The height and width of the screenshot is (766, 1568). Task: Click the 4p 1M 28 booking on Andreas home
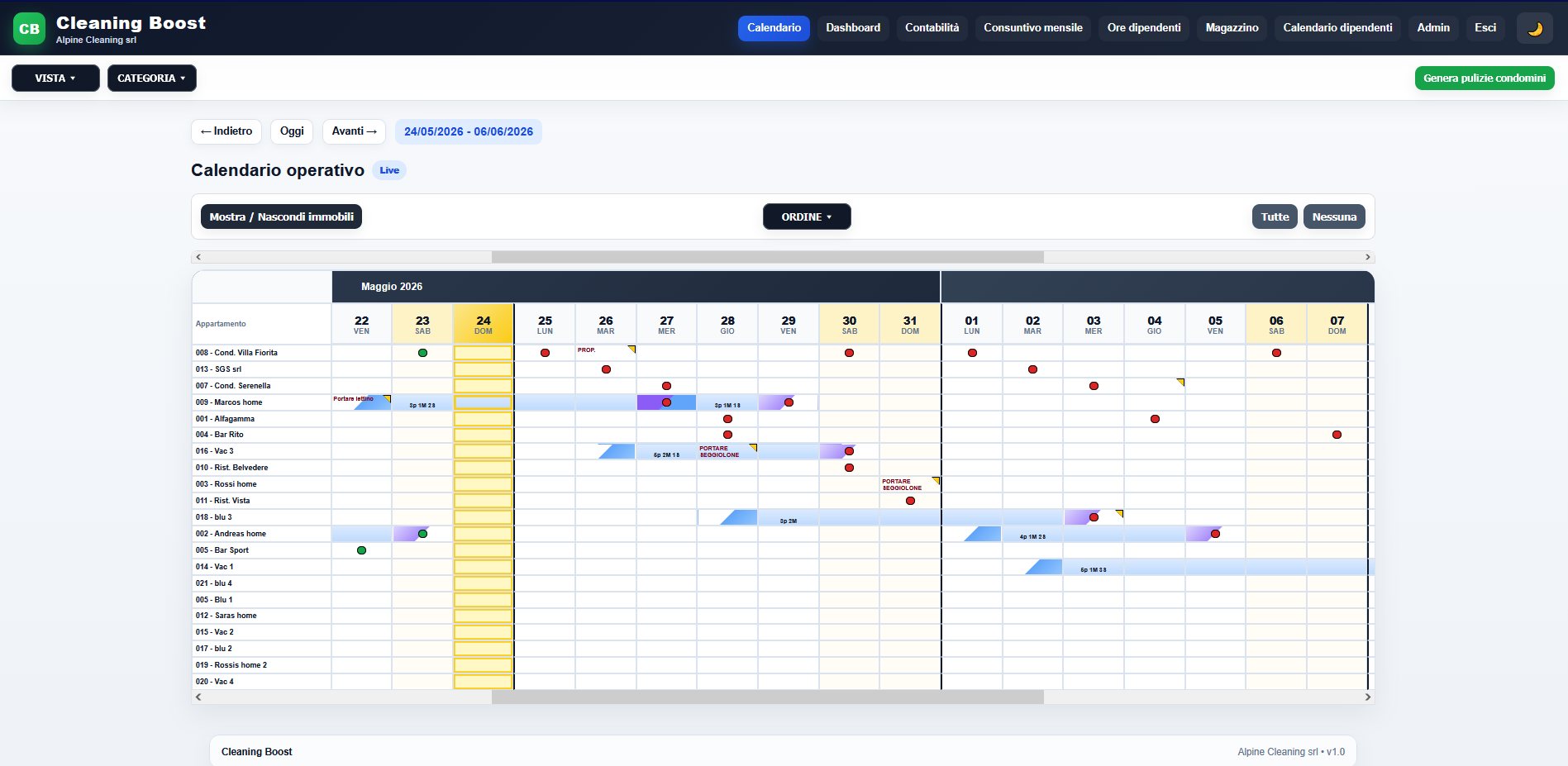tap(1032, 536)
